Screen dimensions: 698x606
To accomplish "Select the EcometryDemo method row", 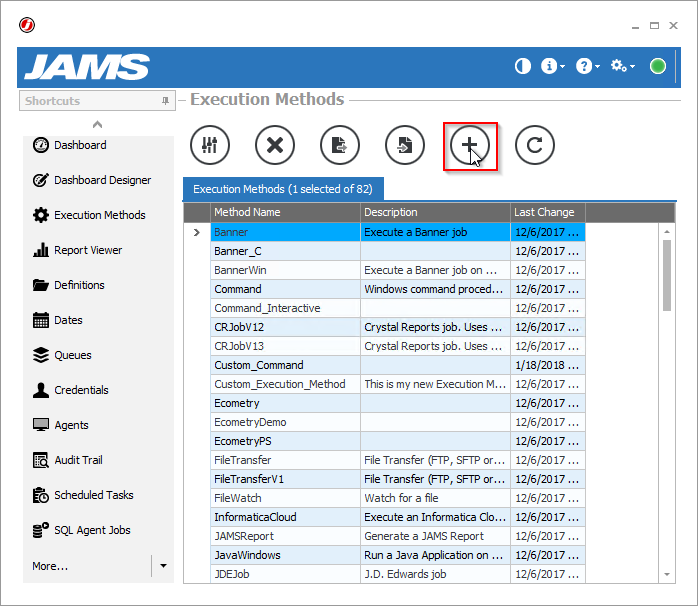I will (398, 422).
